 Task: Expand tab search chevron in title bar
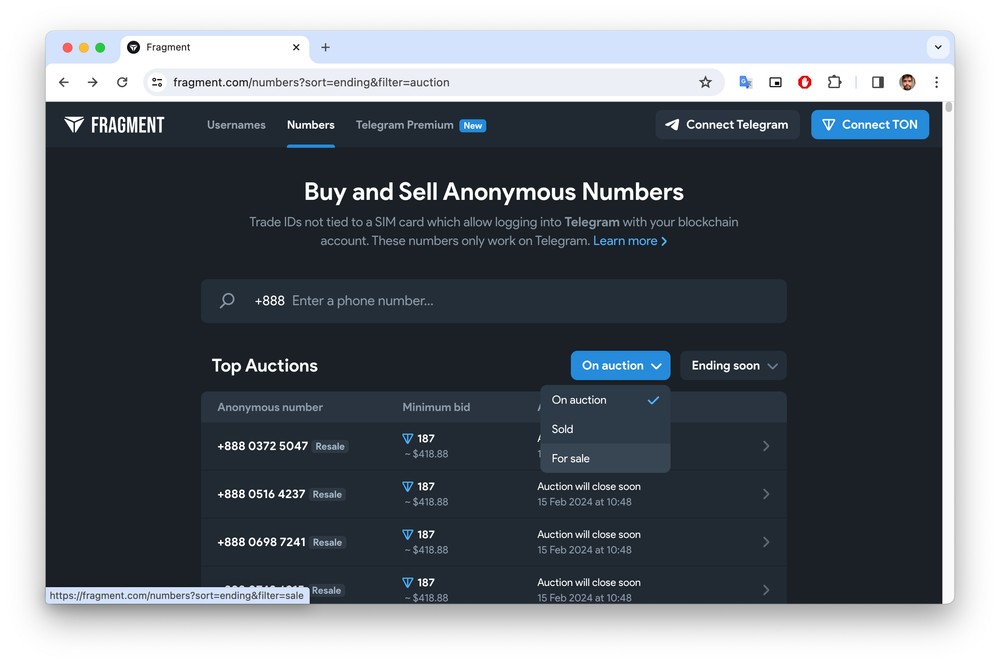(x=938, y=47)
